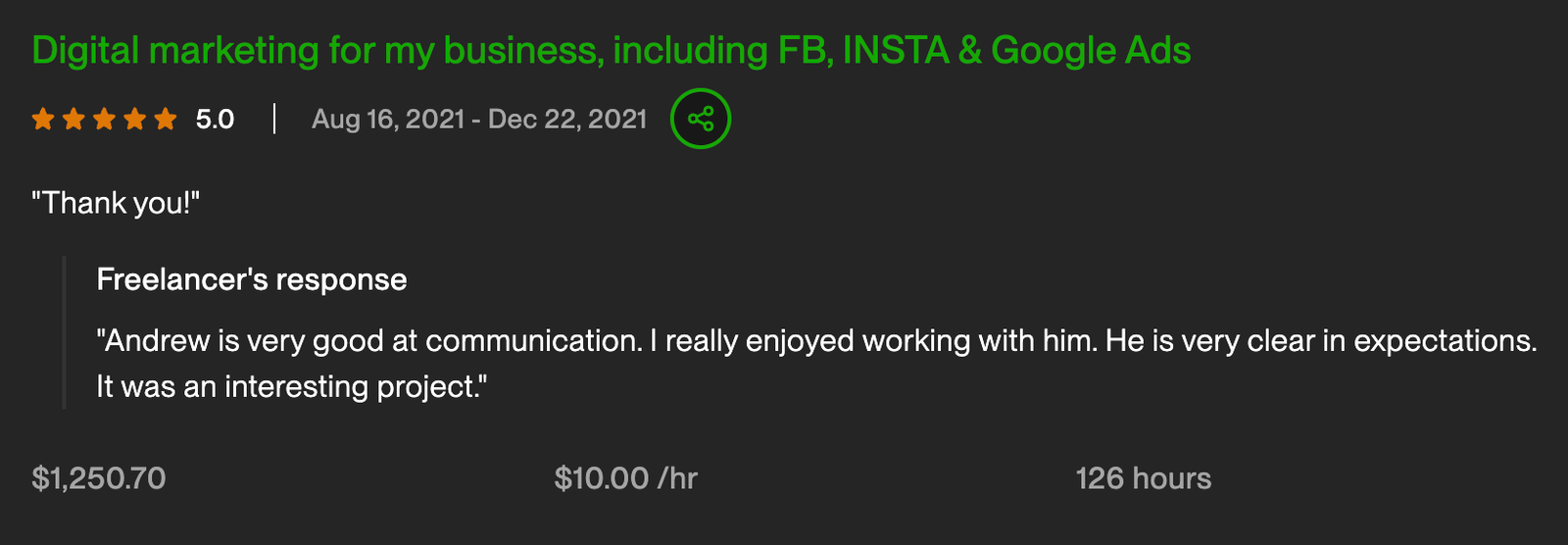Select the fifth orange rating star
This screenshot has height=545, width=1568.
166,120
